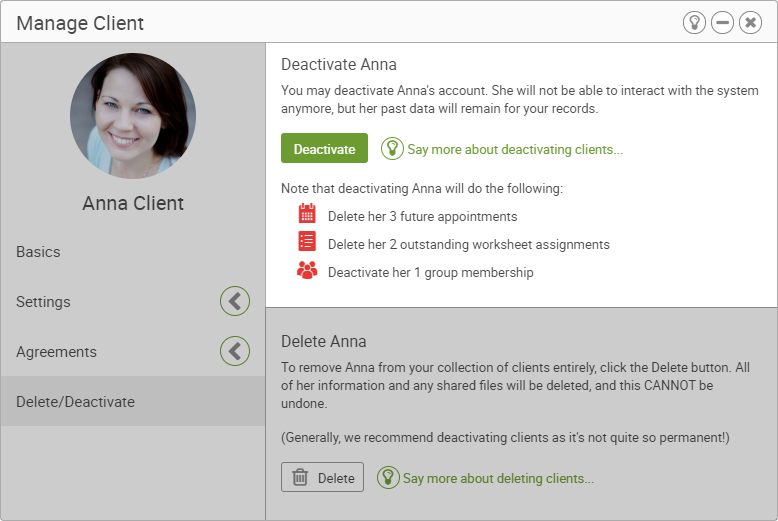Open the Basics section

(x=132, y=252)
